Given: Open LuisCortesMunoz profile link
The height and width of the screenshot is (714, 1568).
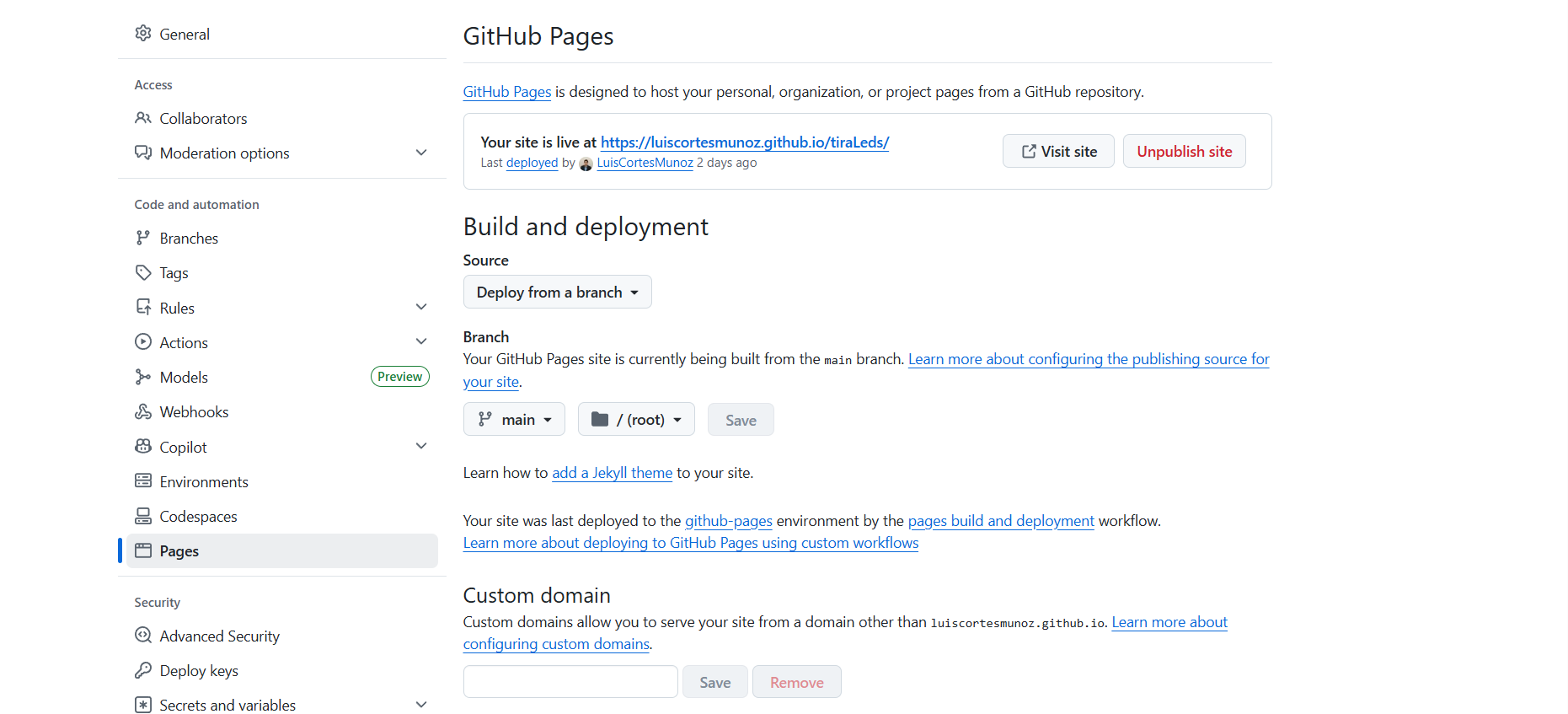Looking at the screenshot, I should [645, 163].
